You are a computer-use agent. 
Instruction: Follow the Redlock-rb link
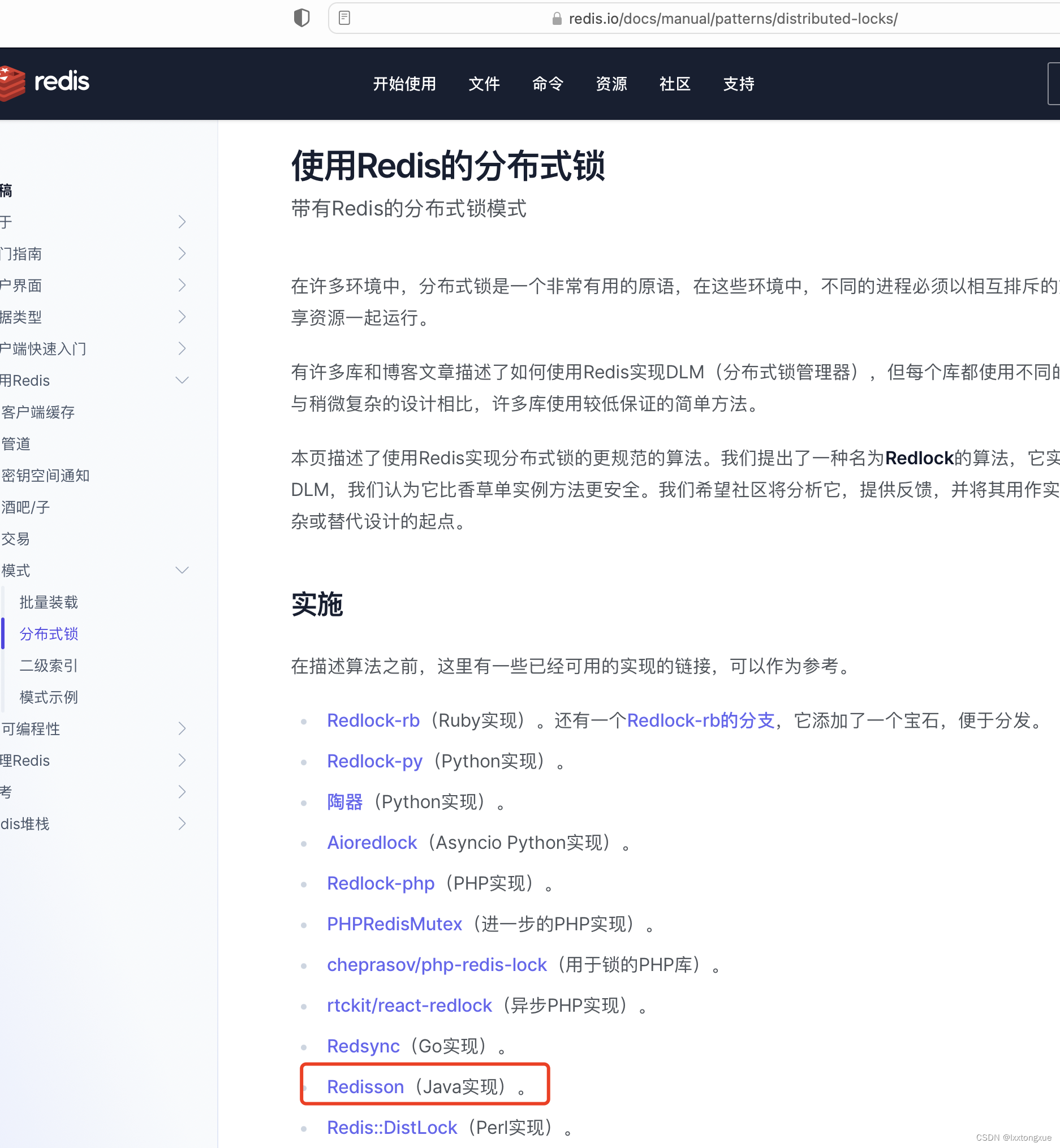[373, 720]
